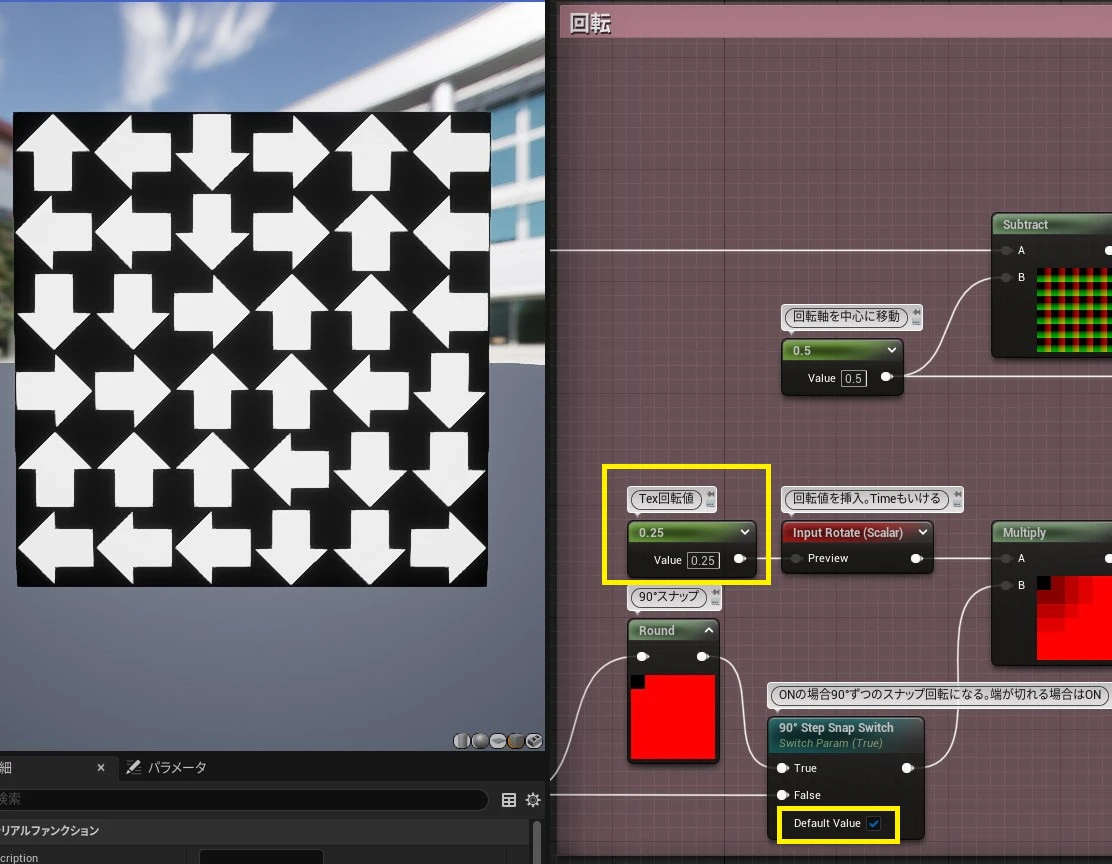Image resolution: width=1112 pixels, height=864 pixels.
Task: Toggle Default Value checkbox on Snap Switch
Action: (x=874, y=824)
